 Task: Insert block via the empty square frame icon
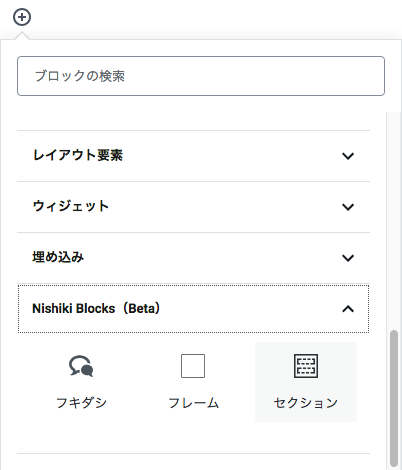click(193, 366)
